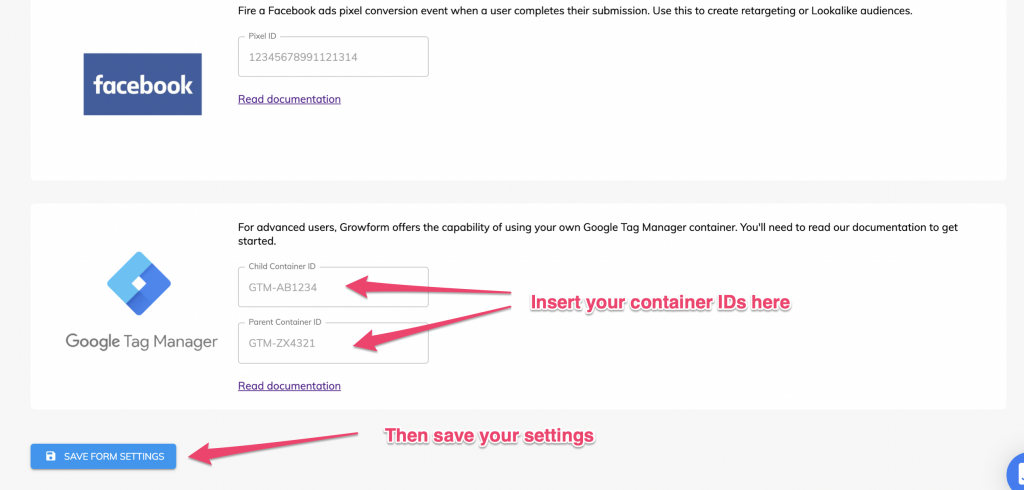The height and width of the screenshot is (490, 1024).
Task: Click the Facebook logo image
Action: click(142, 84)
